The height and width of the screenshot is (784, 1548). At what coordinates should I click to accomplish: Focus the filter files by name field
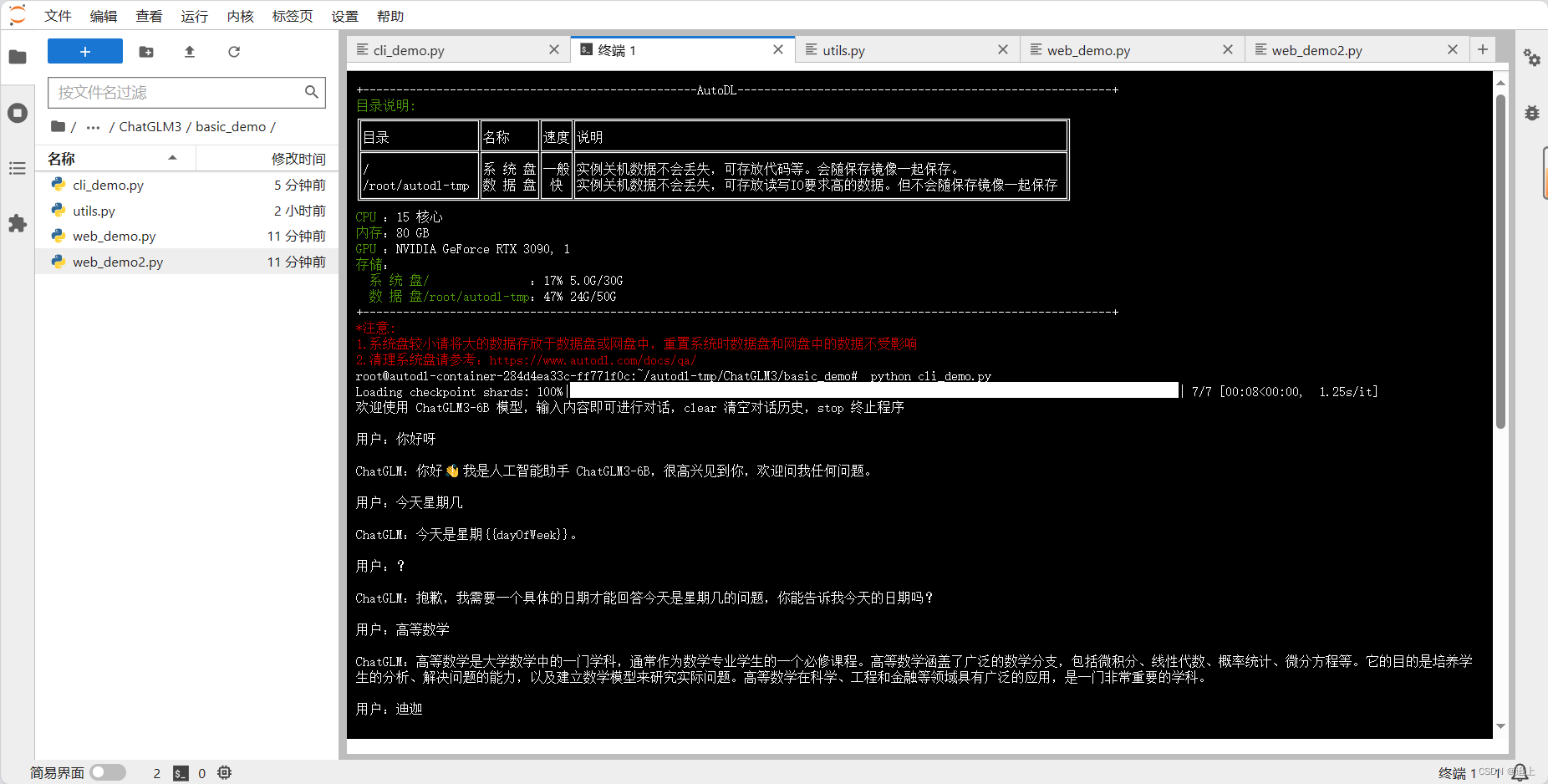pos(186,92)
